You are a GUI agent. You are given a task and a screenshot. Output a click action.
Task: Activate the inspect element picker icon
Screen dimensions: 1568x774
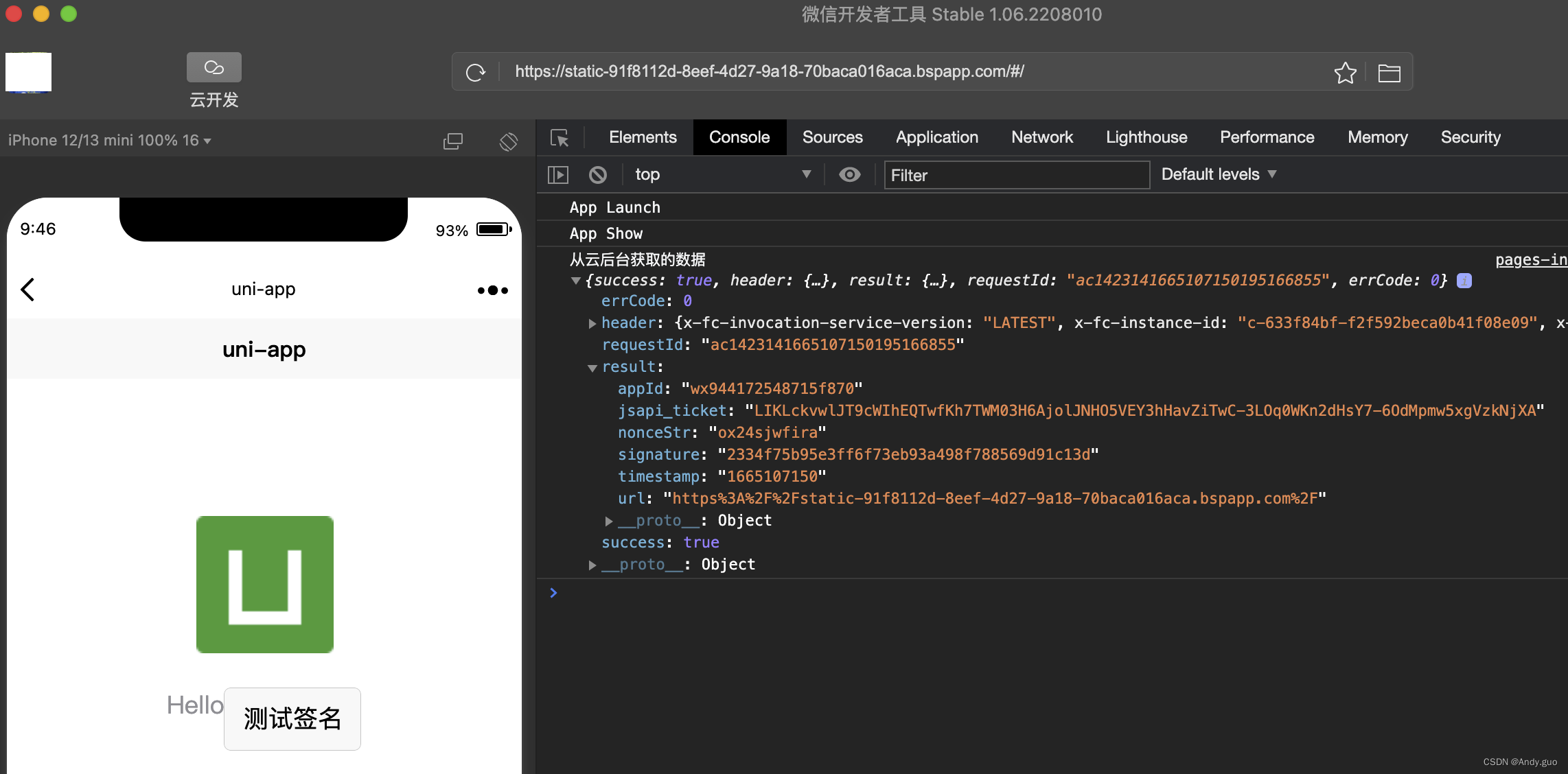560,138
